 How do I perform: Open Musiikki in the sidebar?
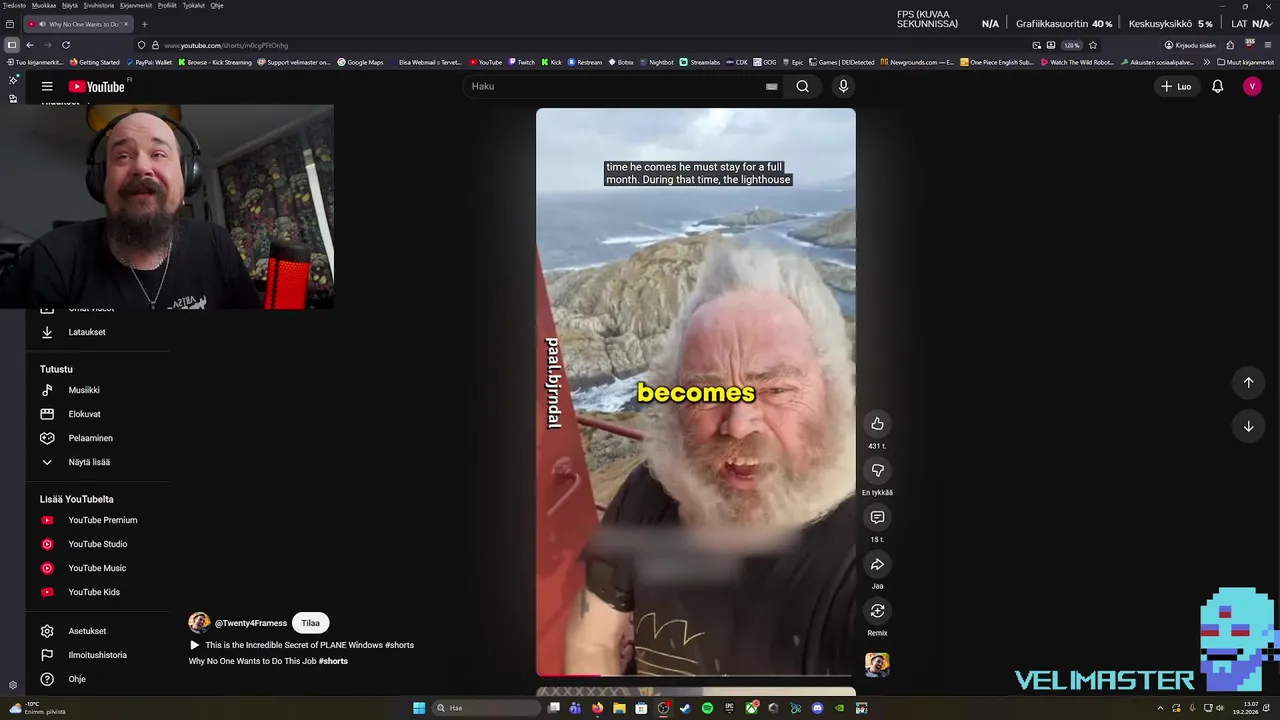click(x=84, y=390)
